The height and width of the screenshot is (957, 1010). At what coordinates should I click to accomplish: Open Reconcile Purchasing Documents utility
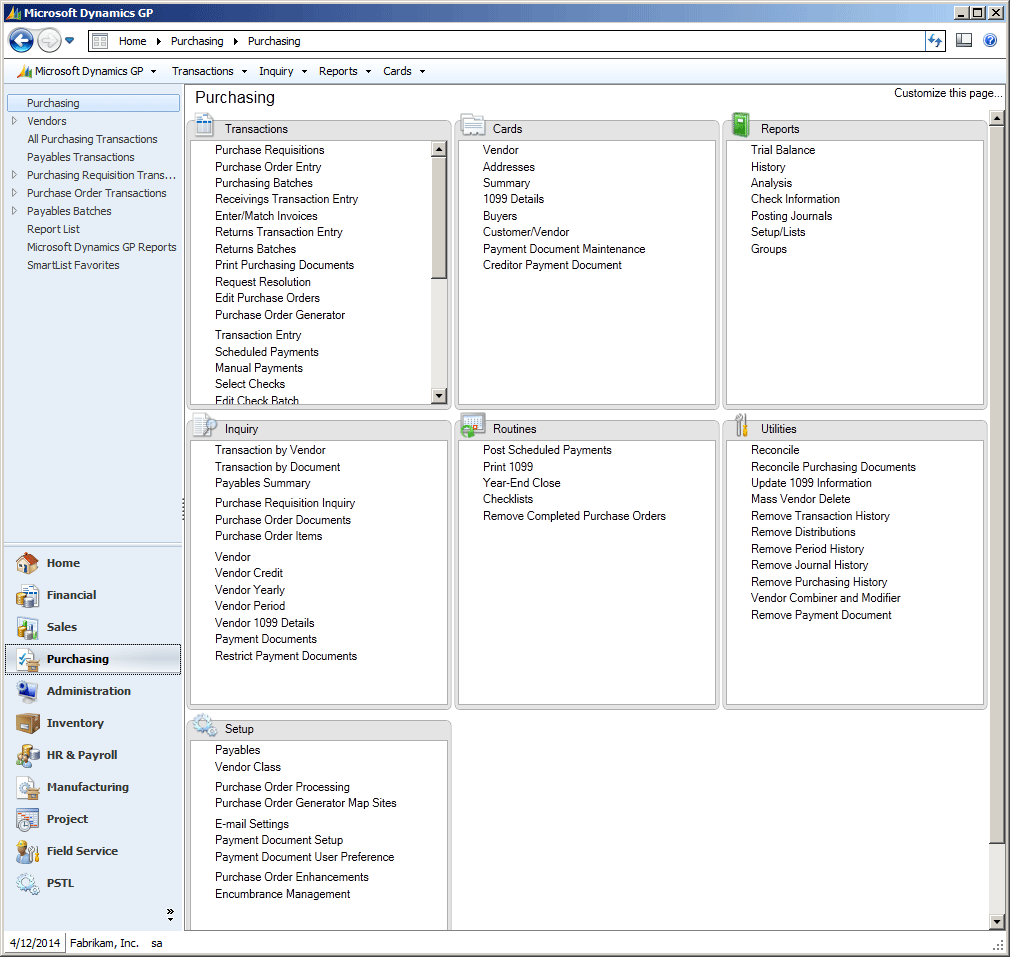pos(834,467)
